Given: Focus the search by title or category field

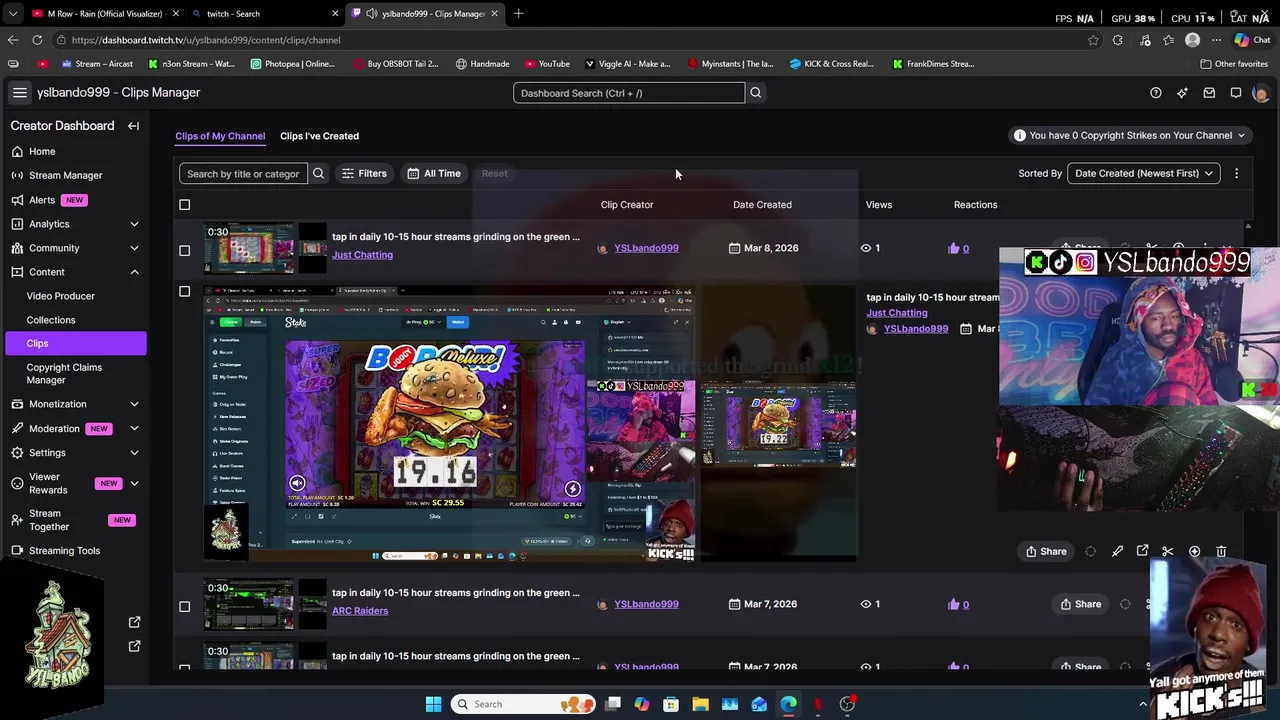Looking at the screenshot, I should (243, 173).
